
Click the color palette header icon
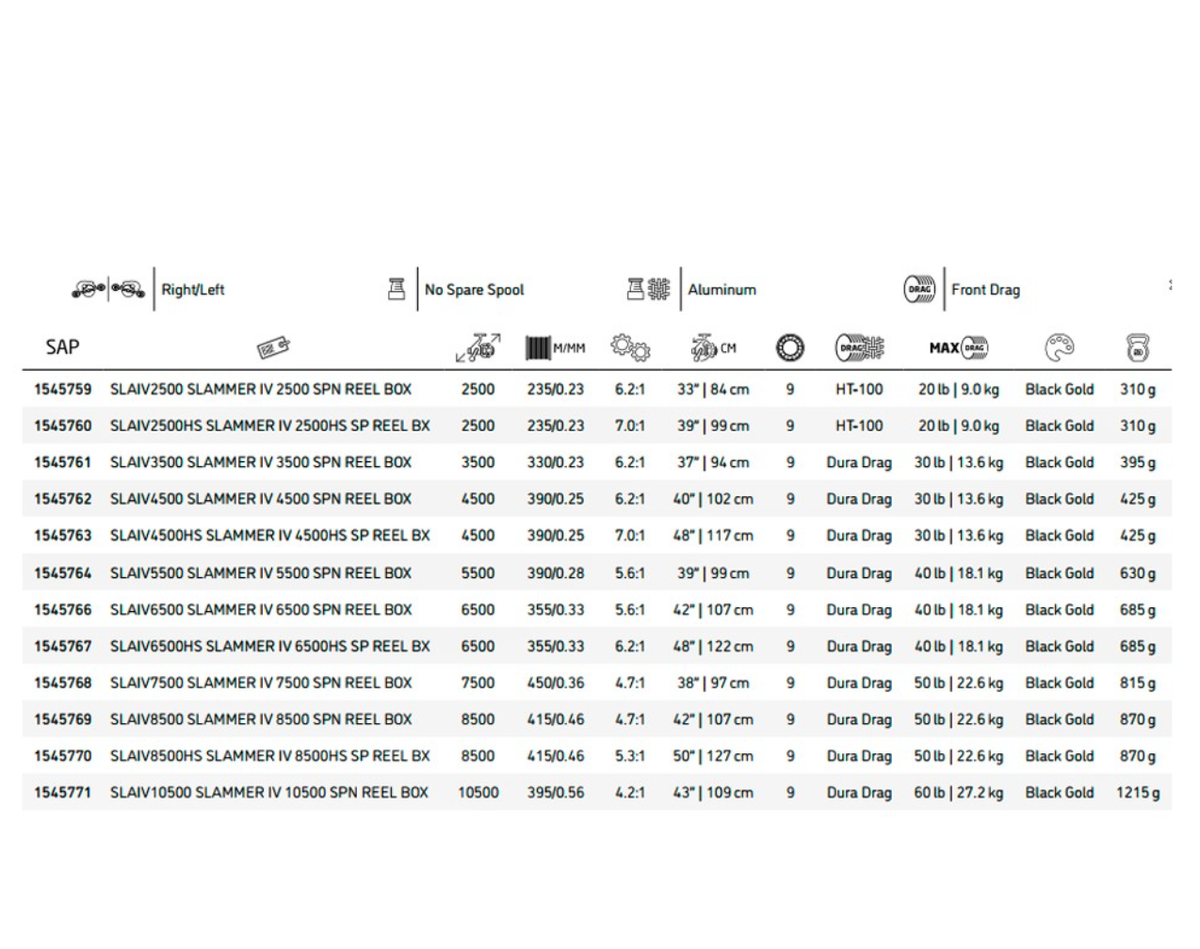[x=1060, y=348]
